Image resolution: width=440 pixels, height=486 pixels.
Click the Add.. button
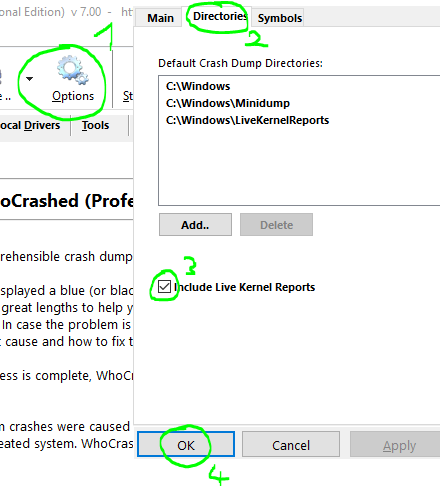click(195, 225)
